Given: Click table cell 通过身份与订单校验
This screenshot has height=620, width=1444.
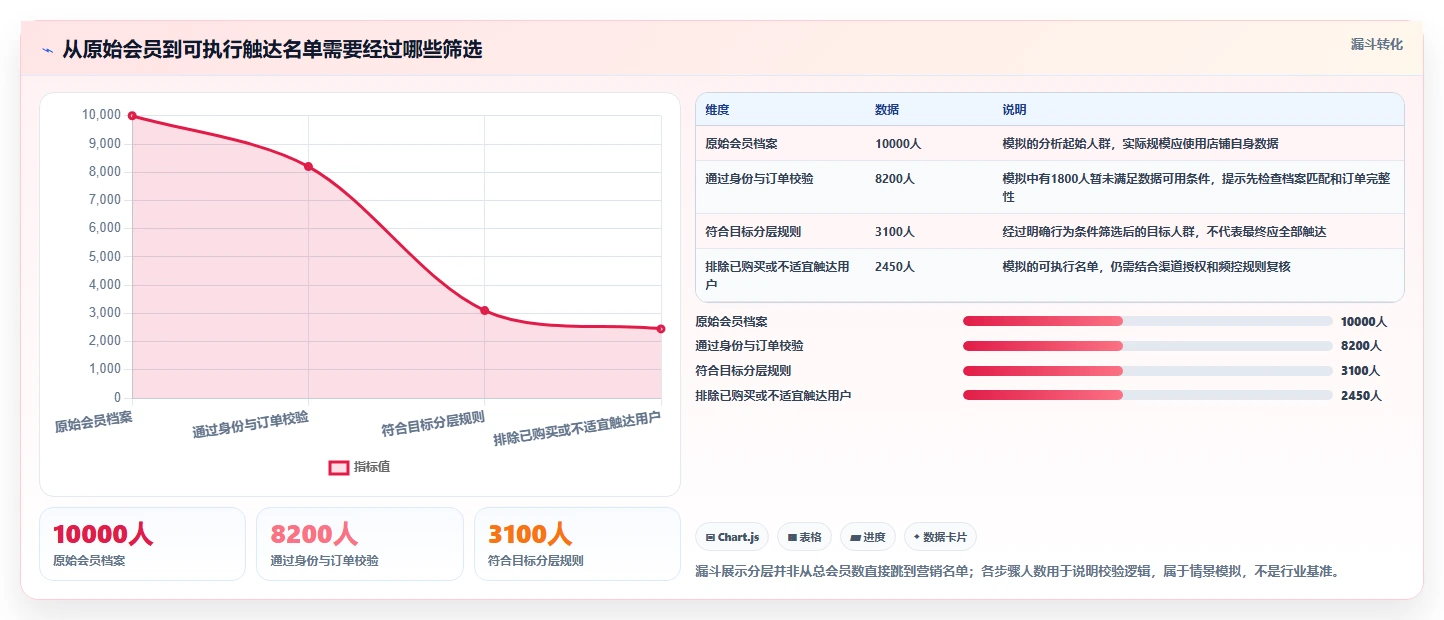Looking at the screenshot, I should point(759,179).
